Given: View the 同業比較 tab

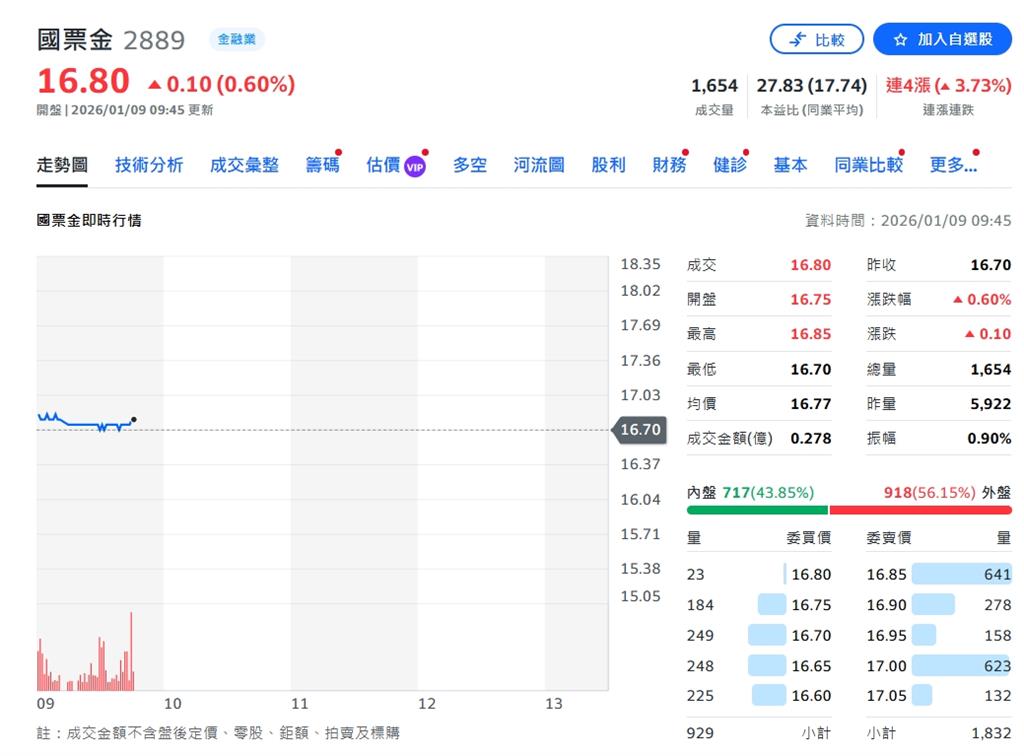Looking at the screenshot, I should [x=868, y=164].
